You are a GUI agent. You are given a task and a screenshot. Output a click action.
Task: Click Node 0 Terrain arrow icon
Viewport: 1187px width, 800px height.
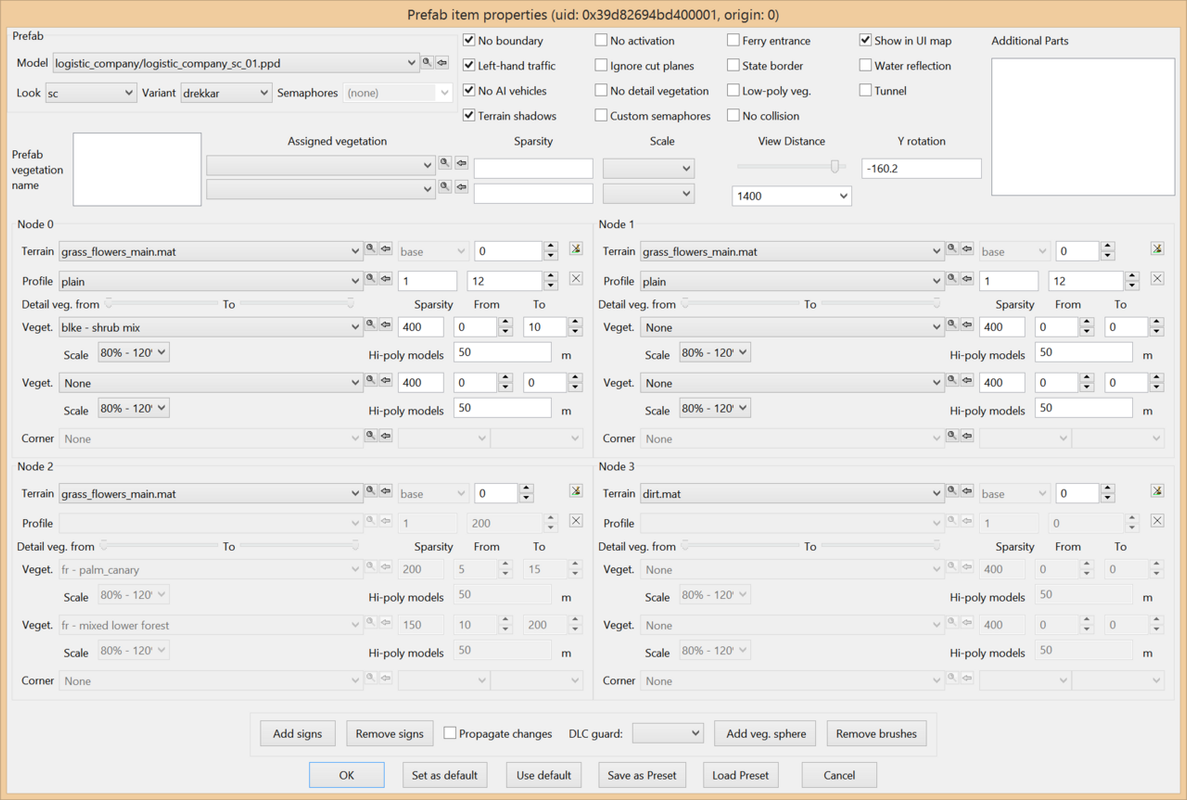point(386,248)
